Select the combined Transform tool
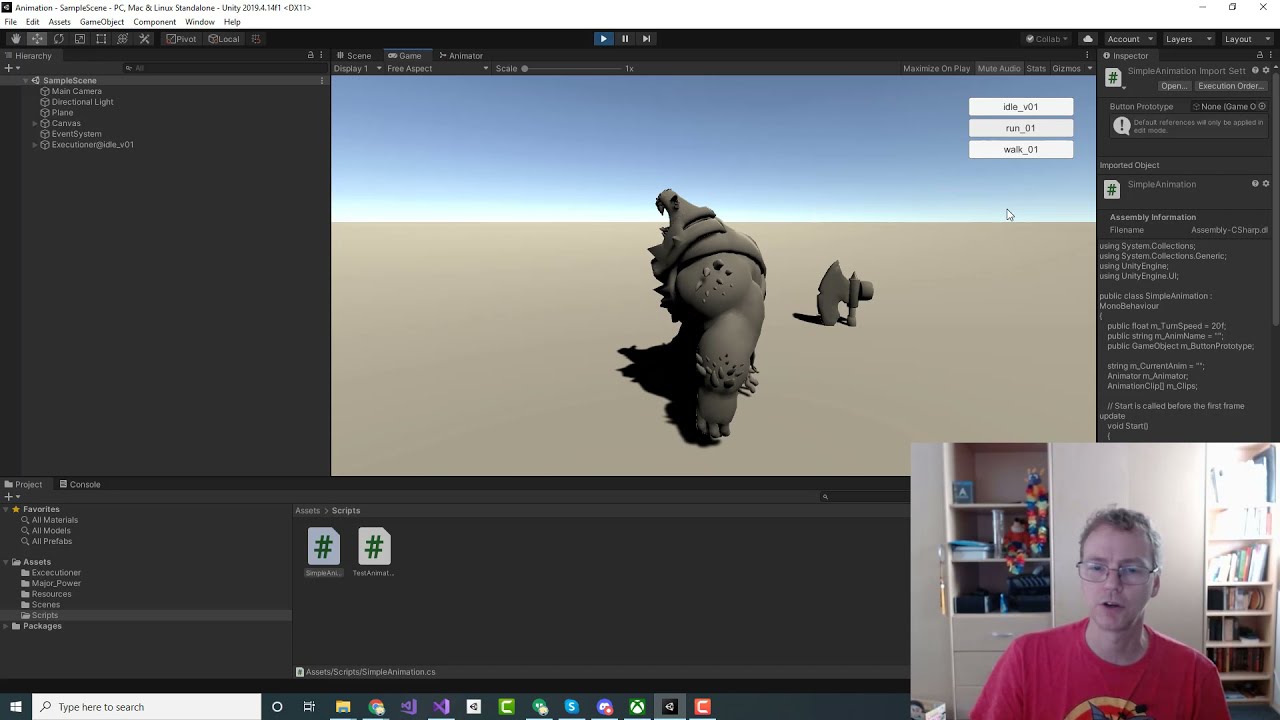 click(x=122, y=39)
